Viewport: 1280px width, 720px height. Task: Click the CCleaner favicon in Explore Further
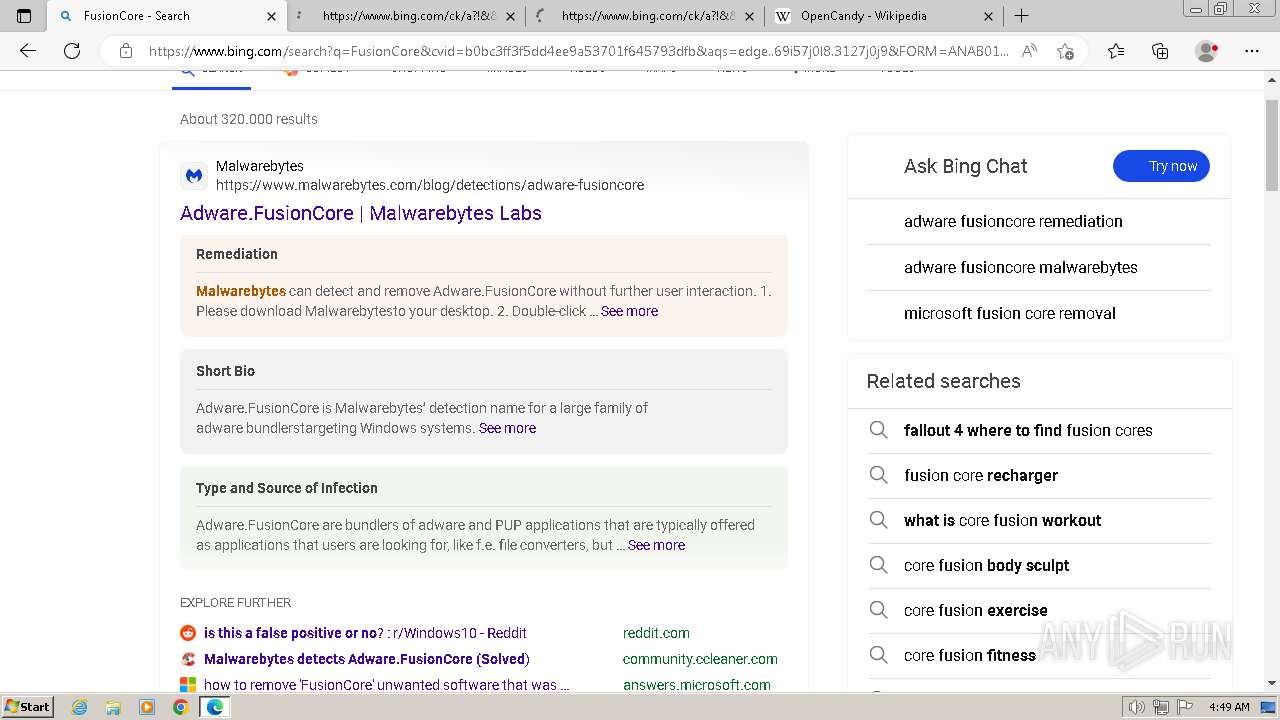(188, 659)
